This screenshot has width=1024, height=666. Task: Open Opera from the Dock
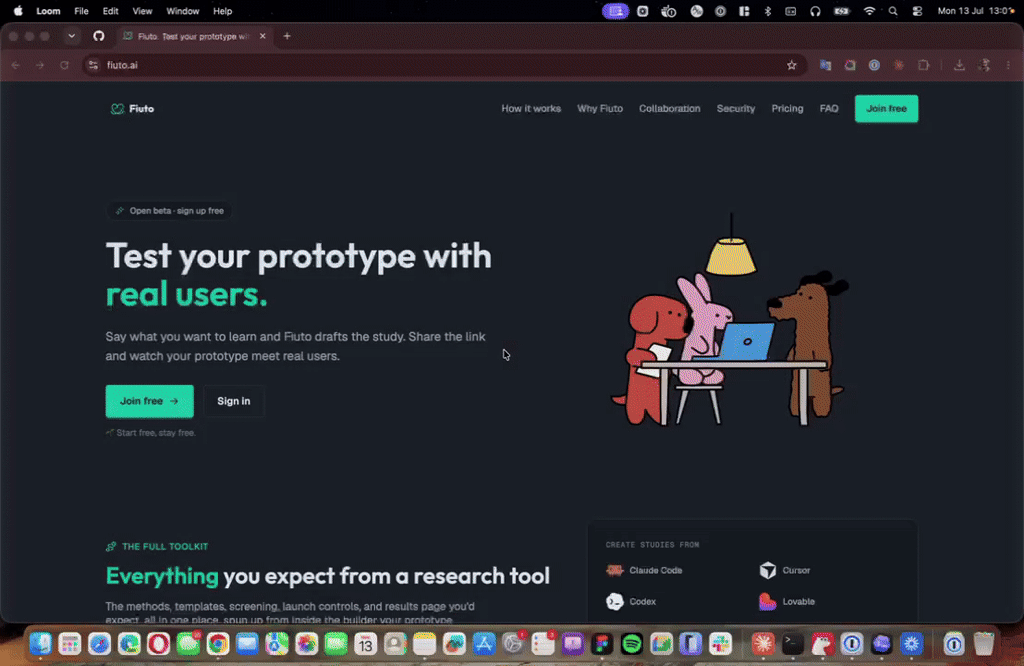[x=159, y=644]
